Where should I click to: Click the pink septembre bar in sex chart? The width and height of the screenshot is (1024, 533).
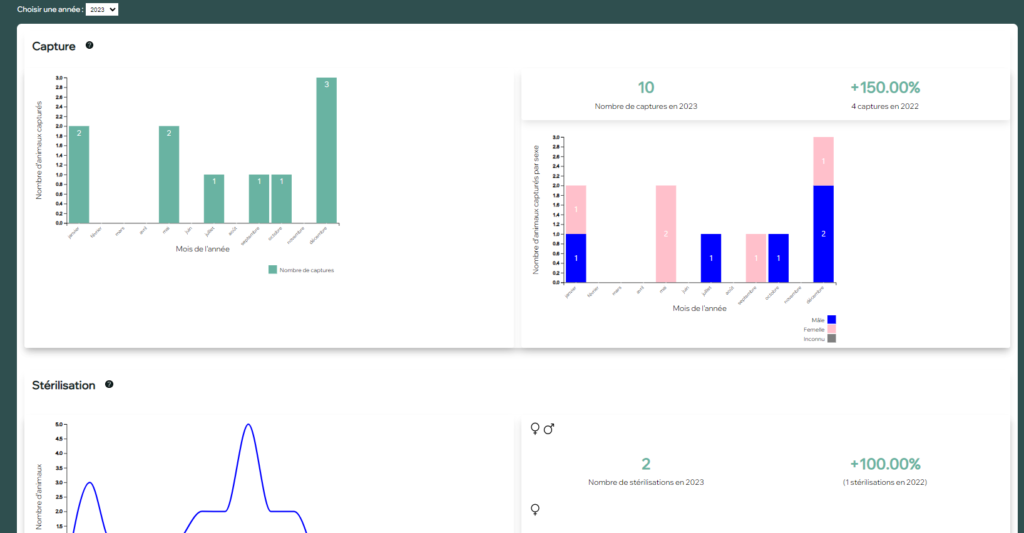(756, 258)
